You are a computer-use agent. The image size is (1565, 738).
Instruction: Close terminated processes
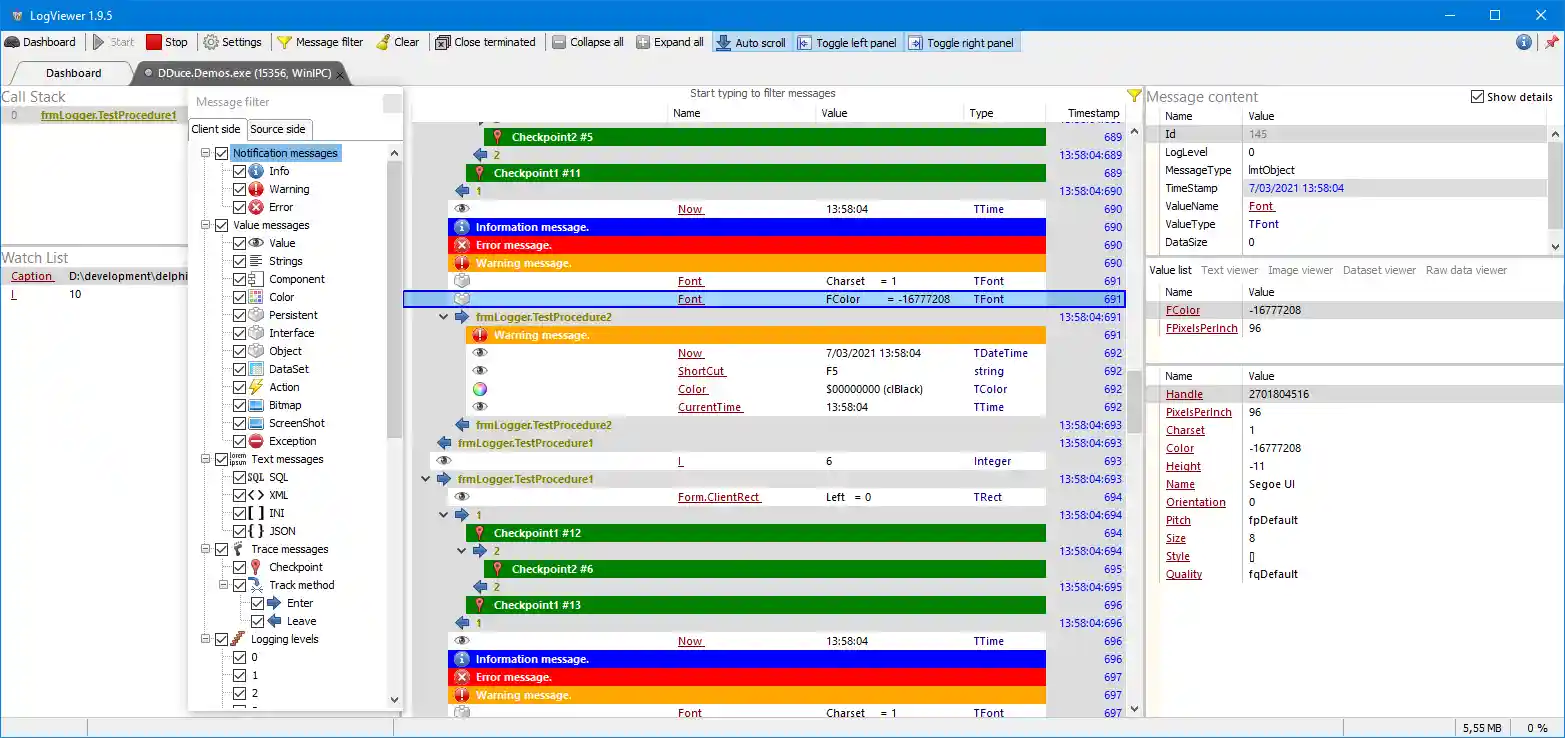point(486,42)
